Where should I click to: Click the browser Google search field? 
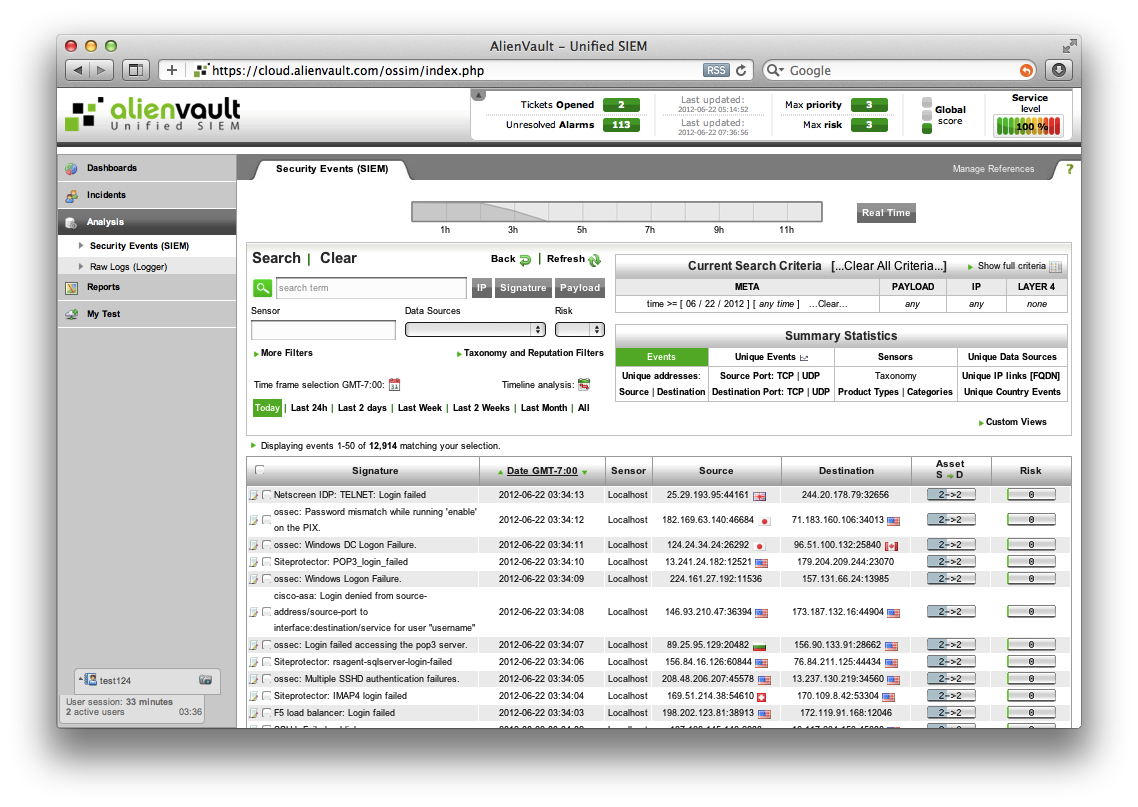(900, 70)
